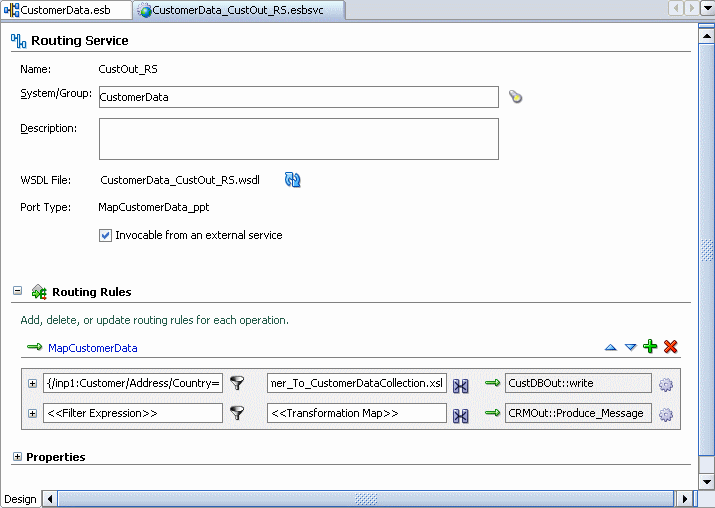The image size is (715, 508).
Task: Open transformation map icon for CRMOut rule
Action: [x=461, y=416]
